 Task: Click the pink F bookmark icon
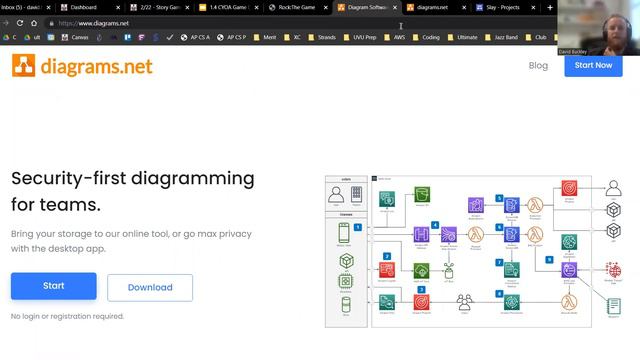tap(141, 37)
